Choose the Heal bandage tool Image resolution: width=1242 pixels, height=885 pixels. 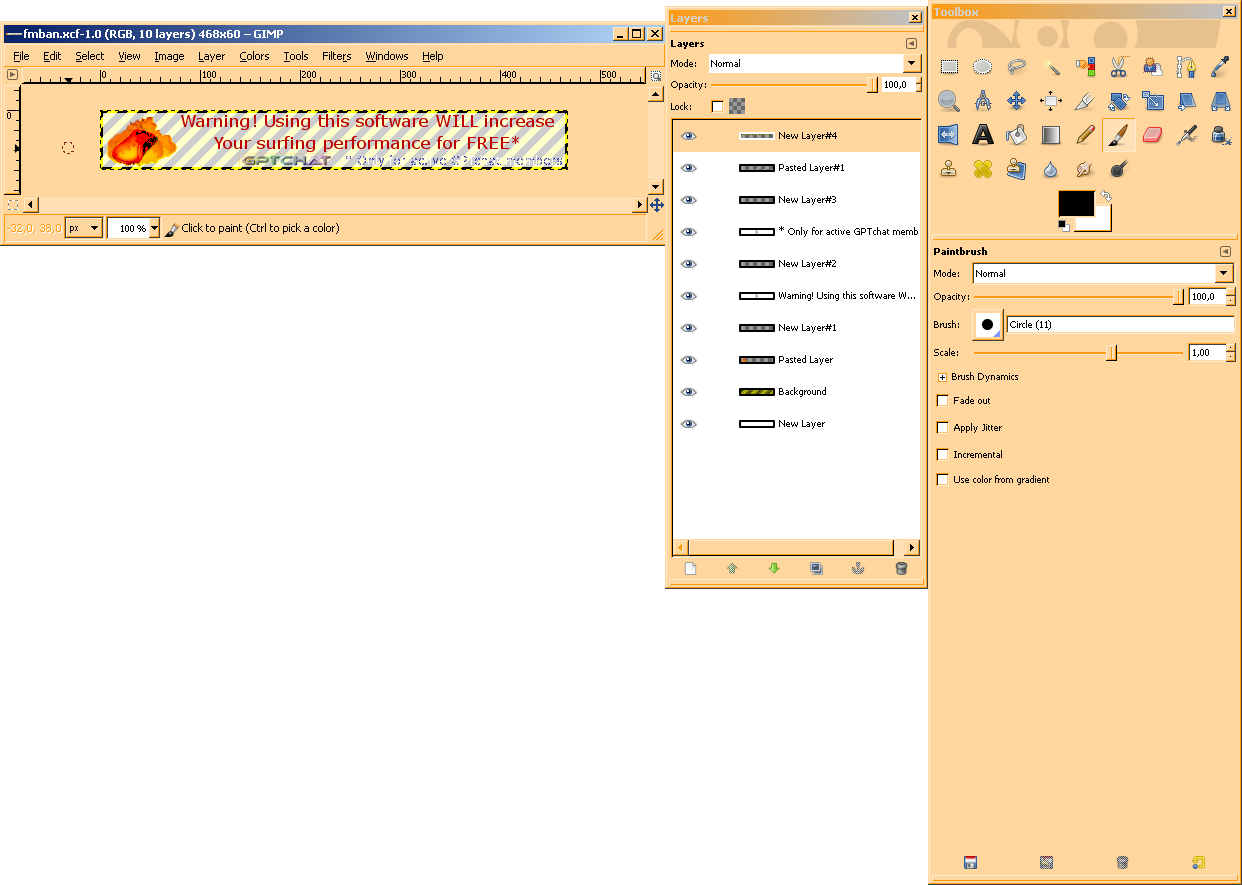983,168
